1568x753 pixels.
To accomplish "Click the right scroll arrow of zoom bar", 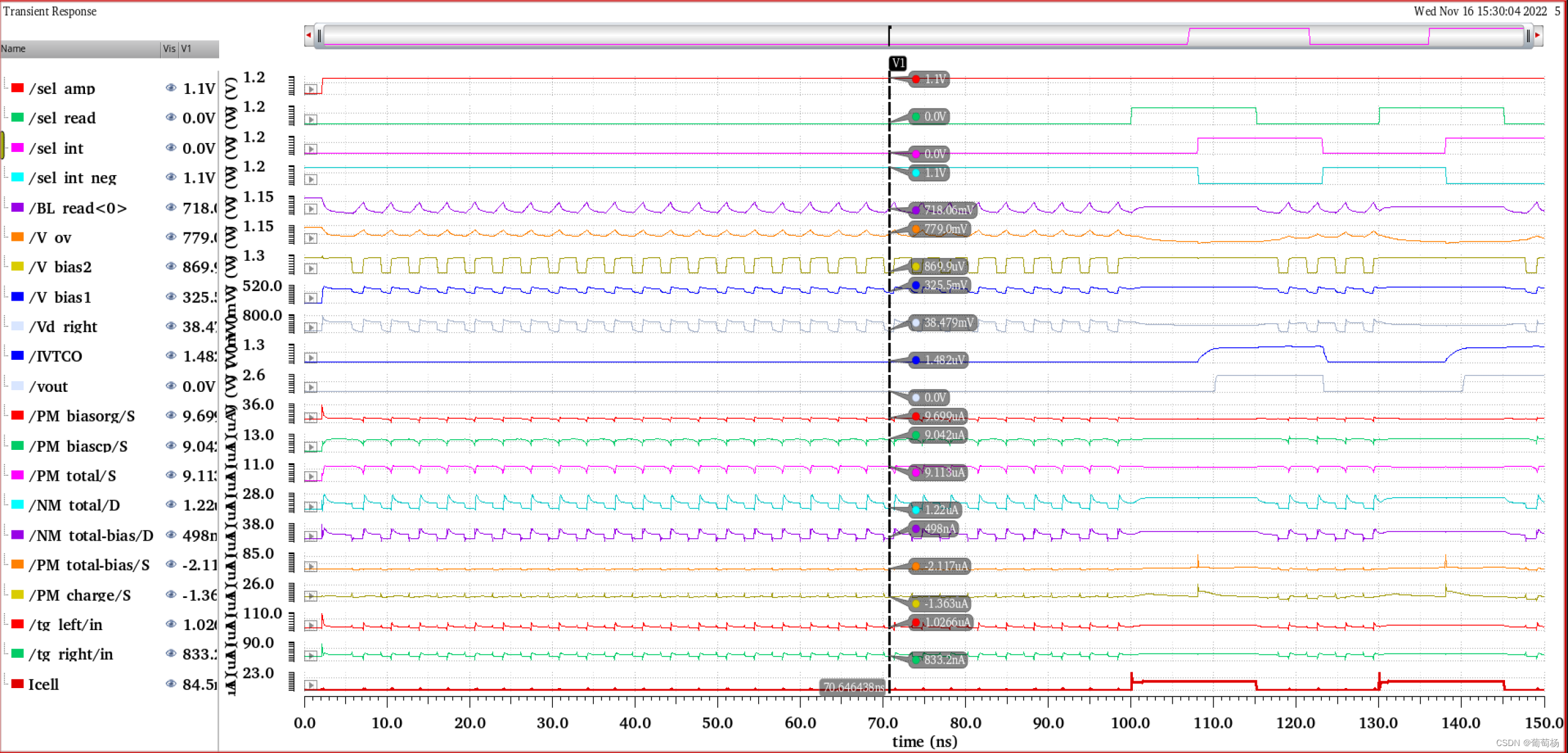I will 1538,35.
